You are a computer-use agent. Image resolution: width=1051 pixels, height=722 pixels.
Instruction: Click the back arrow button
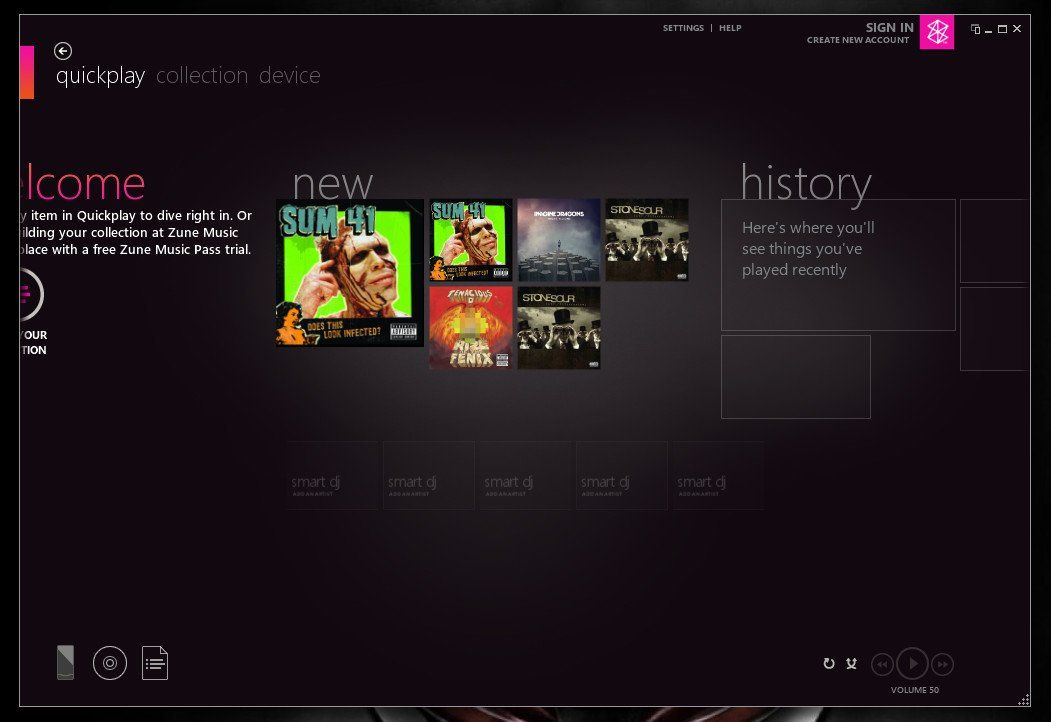point(63,51)
